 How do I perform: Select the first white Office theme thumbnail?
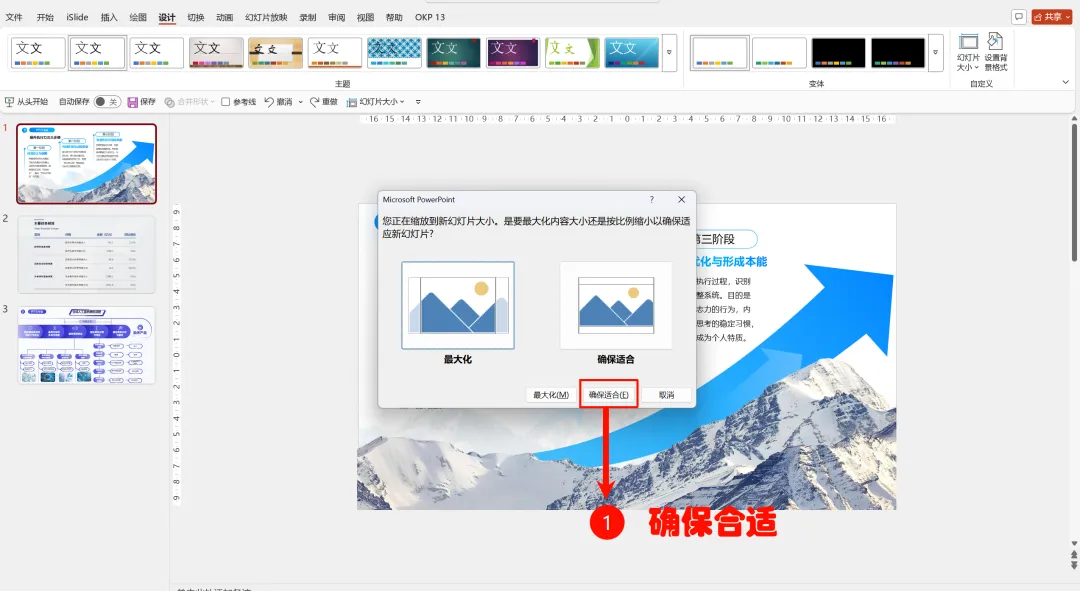(x=38, y=53)
